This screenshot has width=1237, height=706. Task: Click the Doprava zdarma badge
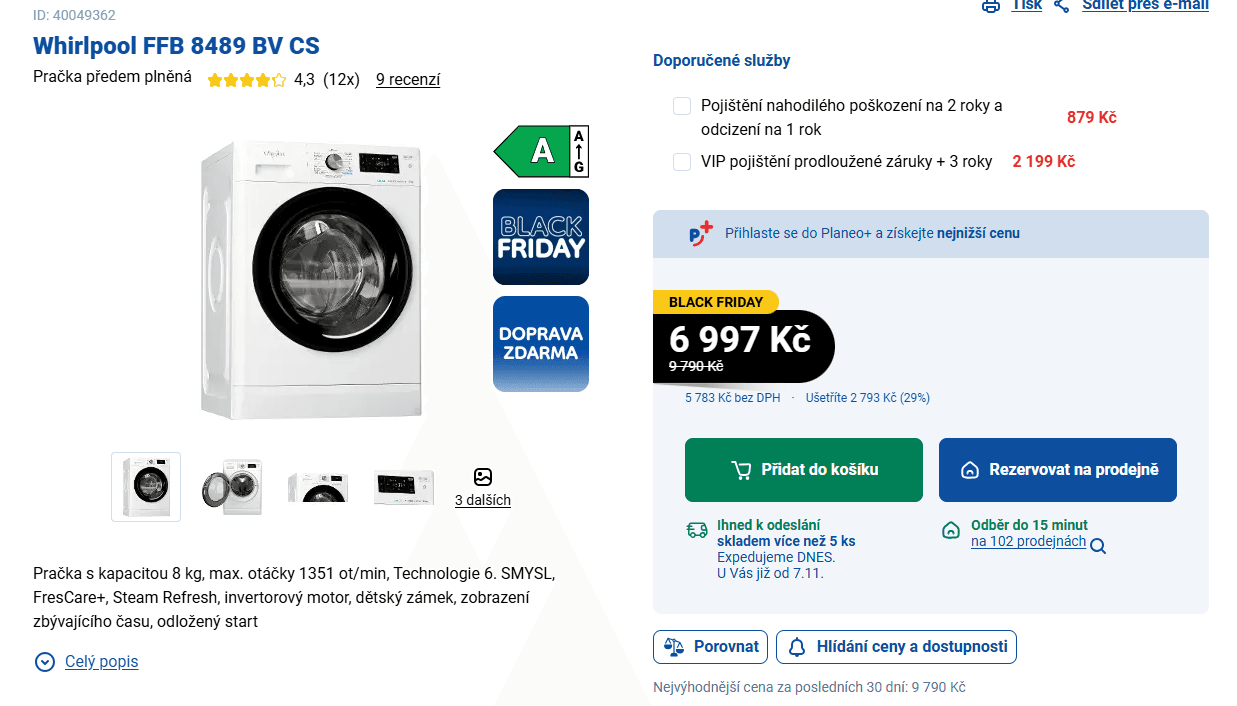click(x=541, y=343)
